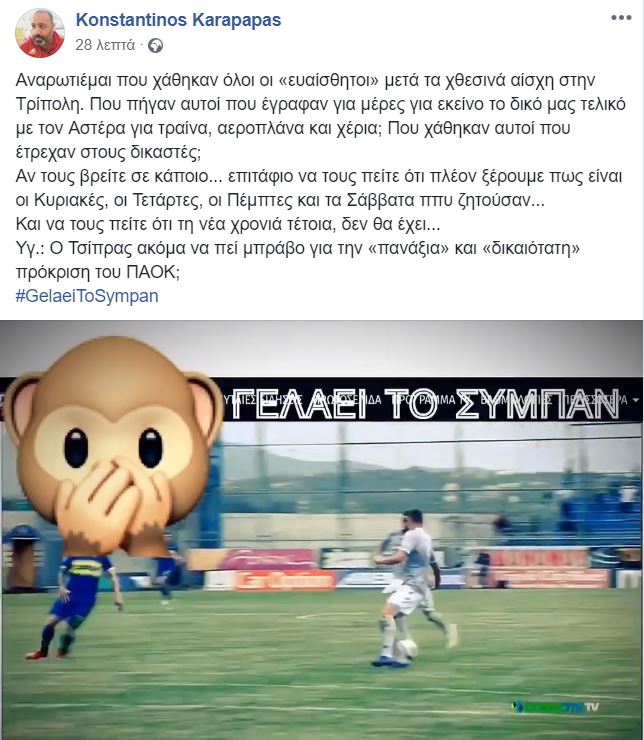Click the monkey emoji covering its mouth
The height and width of the screenshot is (740, 644).
coord(113,445)
